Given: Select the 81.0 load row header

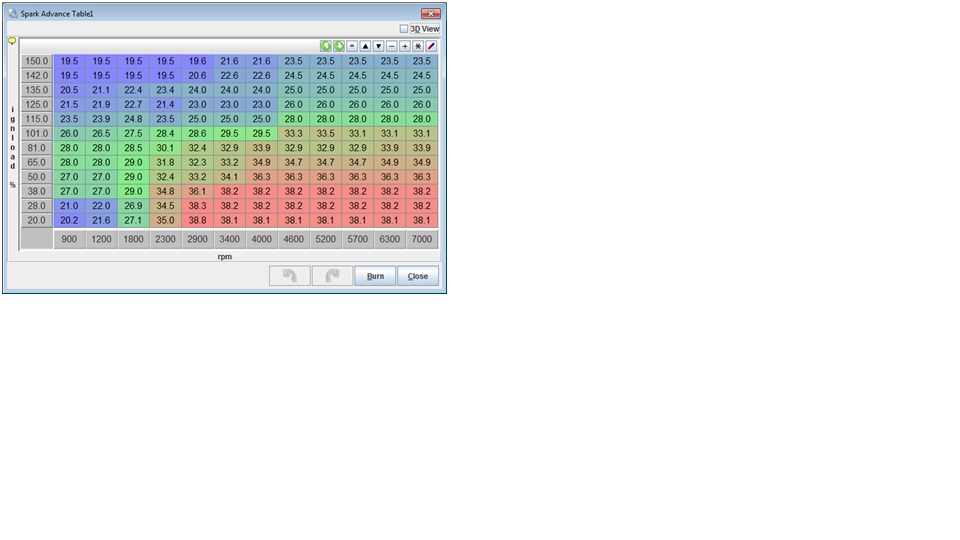Looking at the screenshot, I should point(37,148).
